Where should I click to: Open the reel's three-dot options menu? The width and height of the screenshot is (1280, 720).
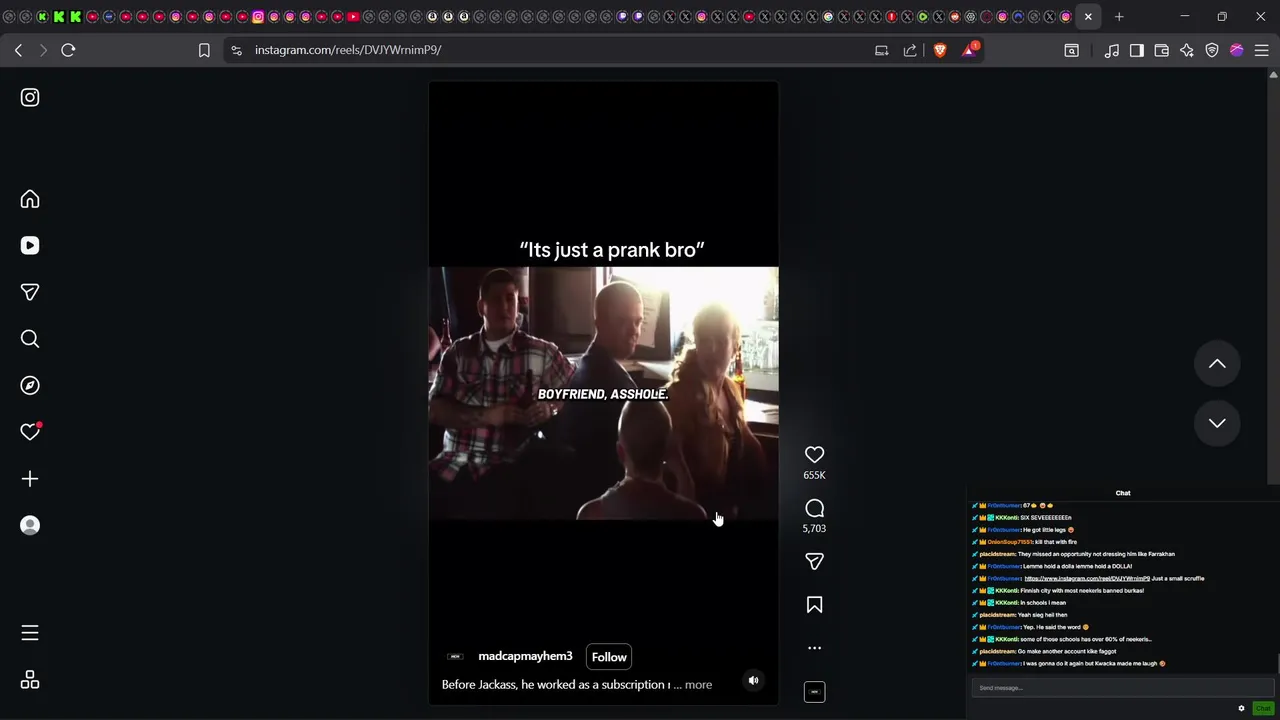pos(814,648)
